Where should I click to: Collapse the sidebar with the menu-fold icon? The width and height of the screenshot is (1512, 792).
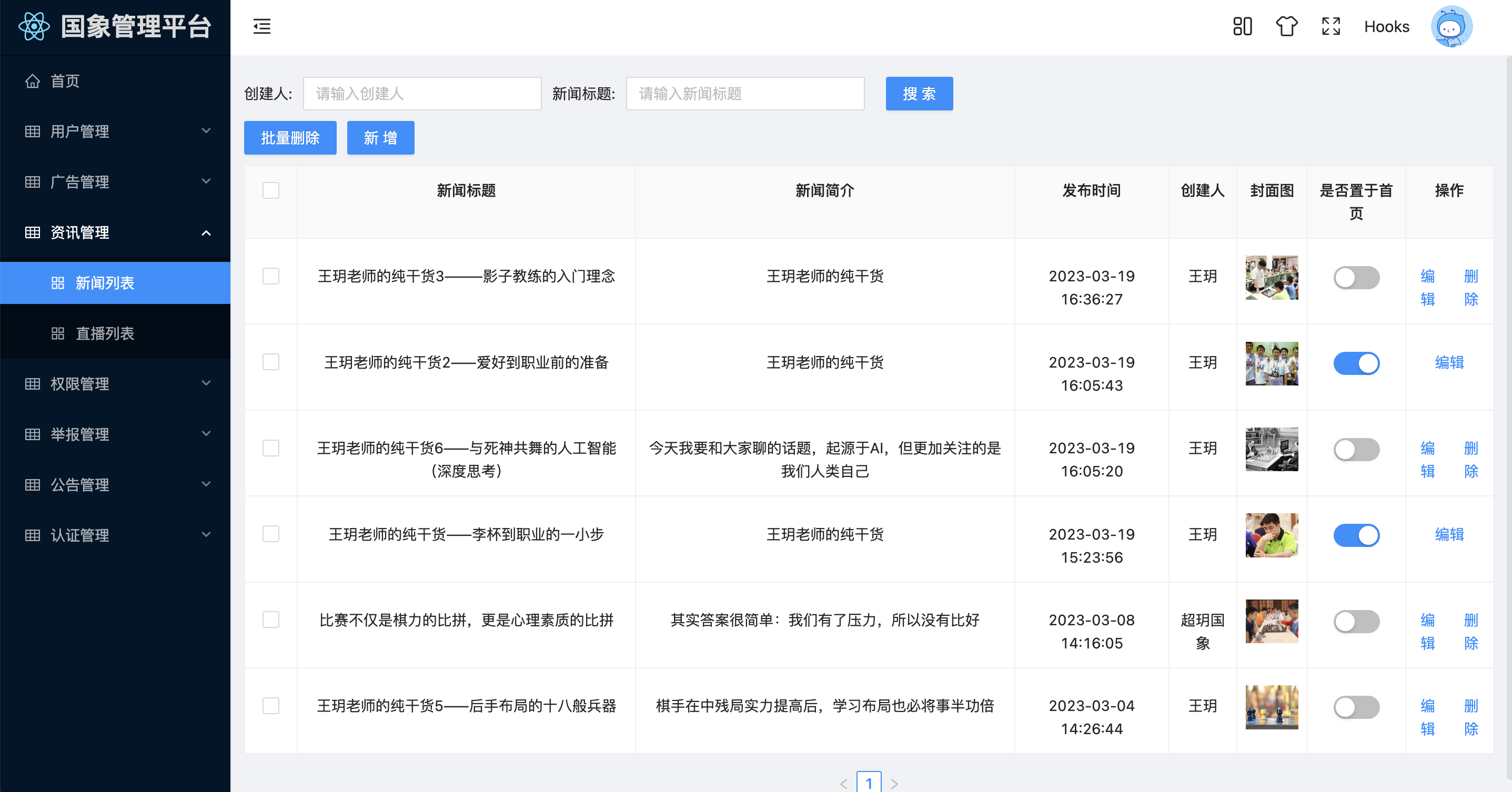(262, 26)
